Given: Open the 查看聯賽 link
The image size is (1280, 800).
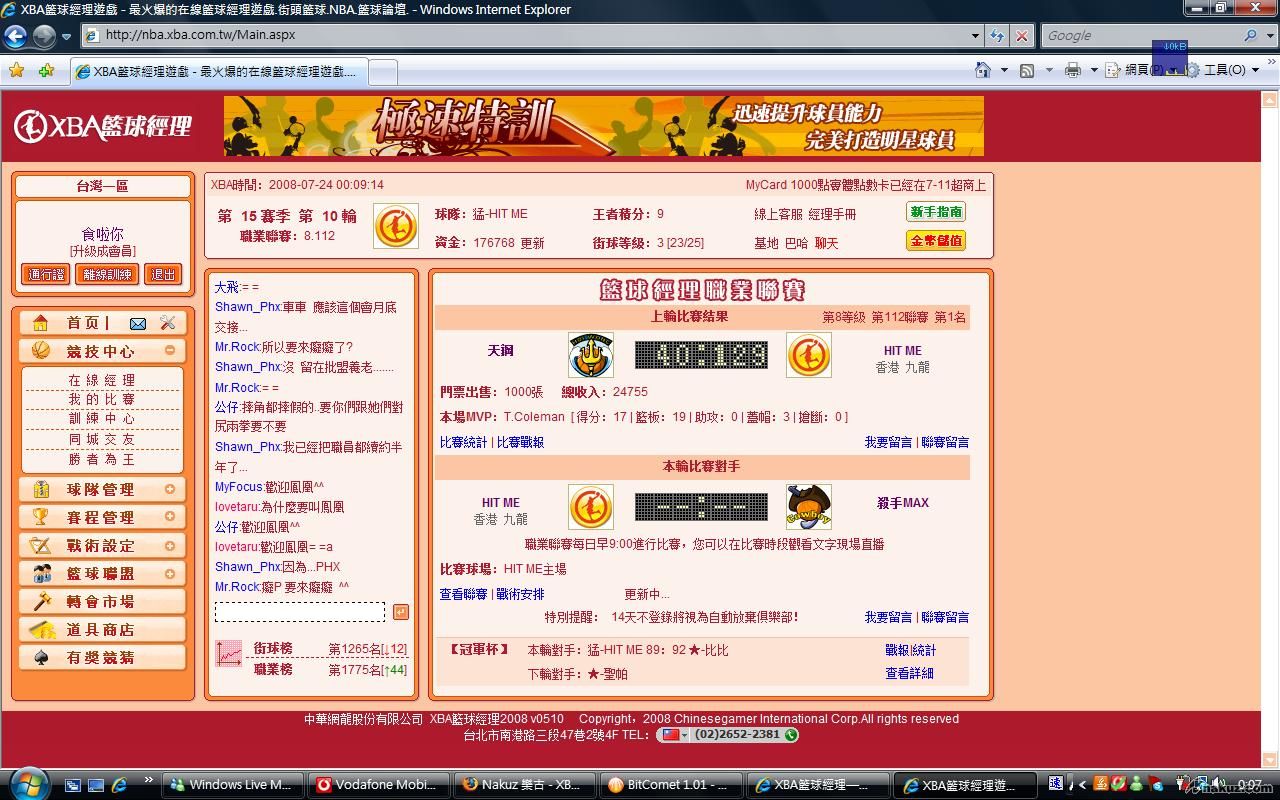Looking at the screenshot, I should tap(464, 594).
